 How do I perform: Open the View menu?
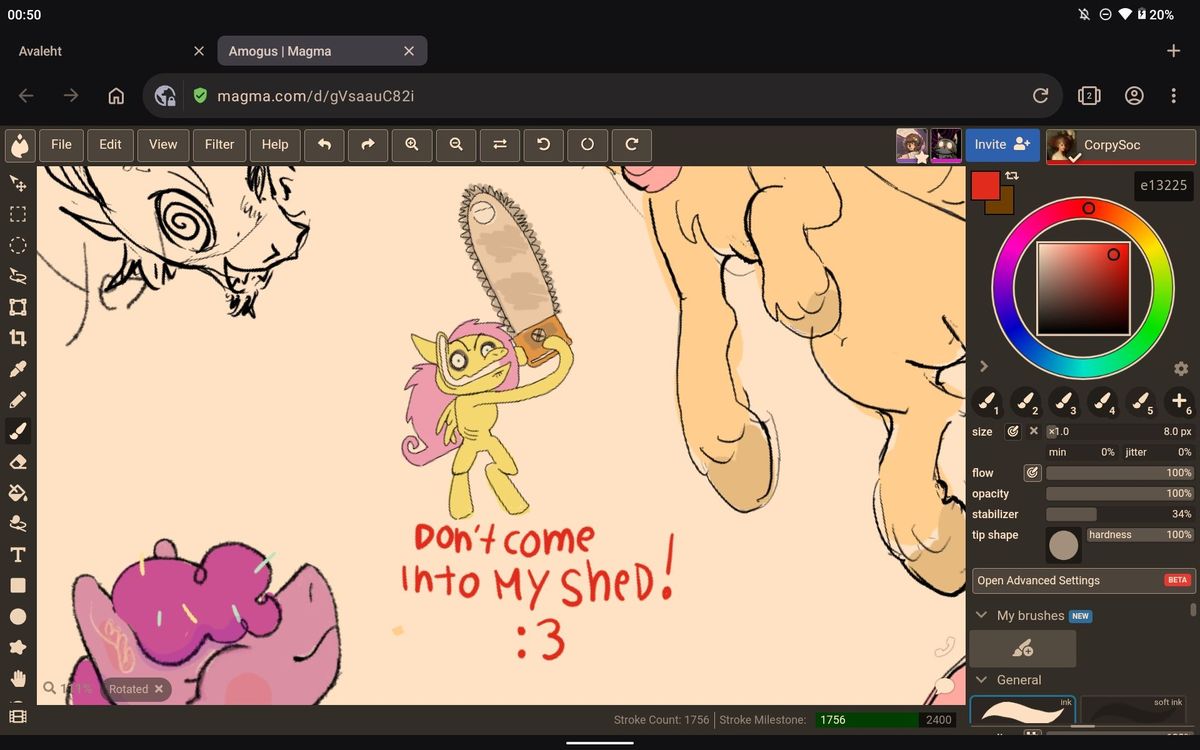pyautogui.click(x=163, y=145)
